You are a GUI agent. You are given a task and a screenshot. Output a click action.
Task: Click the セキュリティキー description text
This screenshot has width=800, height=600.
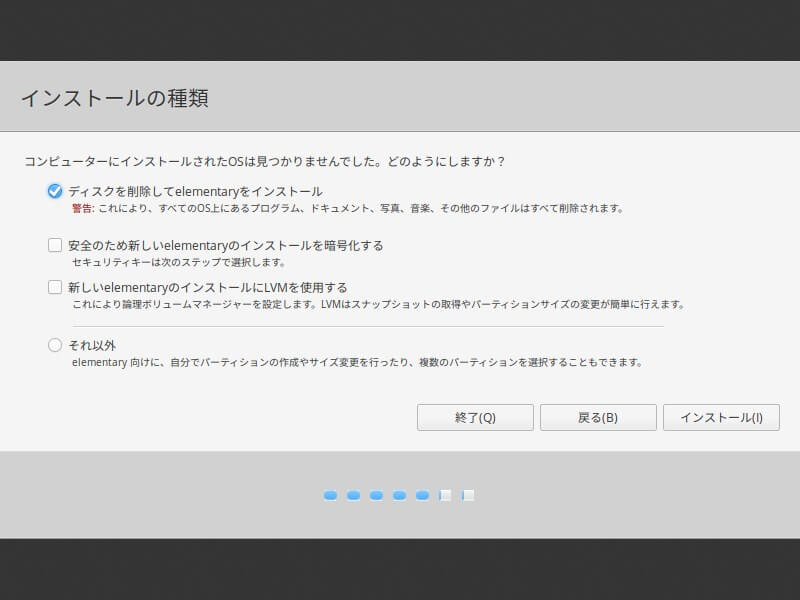pos(178,263)
